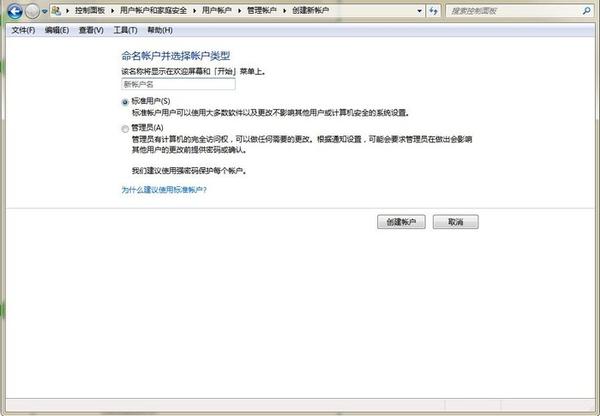This screenshot has width=600, height=416.
Task: Expand the arrow before 控制面板
Action: point(67,11)
